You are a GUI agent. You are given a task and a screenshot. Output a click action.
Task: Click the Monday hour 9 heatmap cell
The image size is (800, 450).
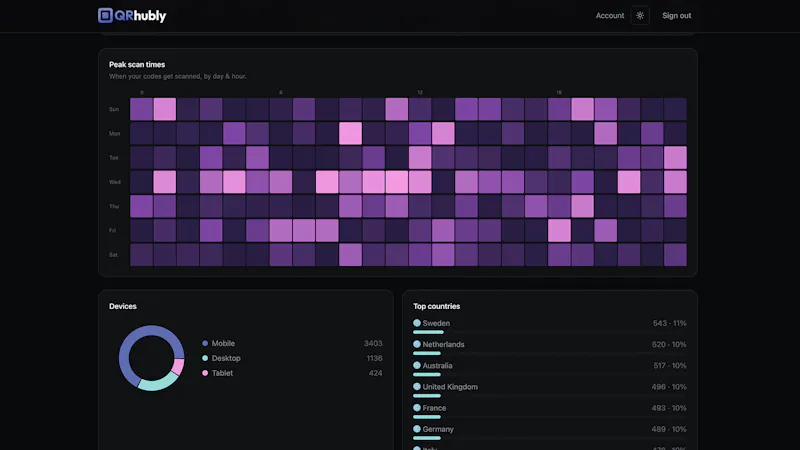(351, 134)
